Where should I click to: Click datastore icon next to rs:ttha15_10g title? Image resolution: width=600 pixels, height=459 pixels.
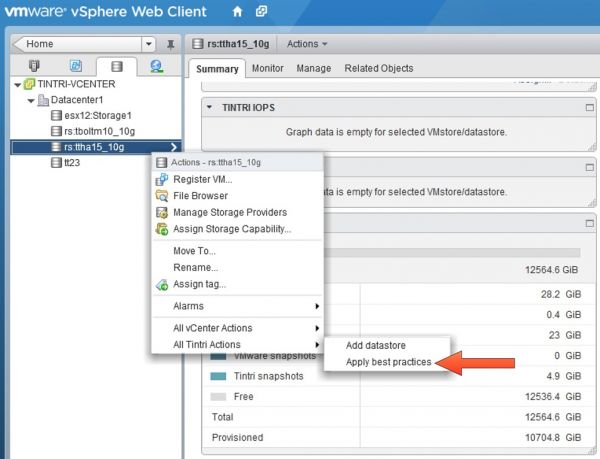click(x=198, y=44)
